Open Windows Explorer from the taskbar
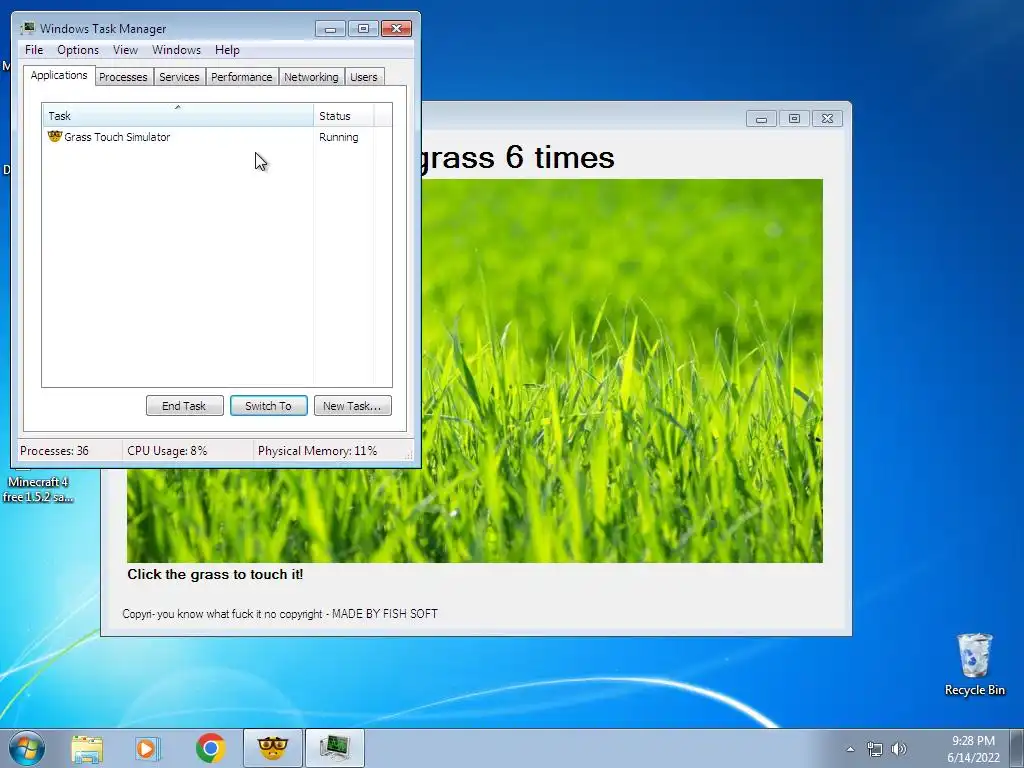The image size is (1024, 768). click(87, 748)
